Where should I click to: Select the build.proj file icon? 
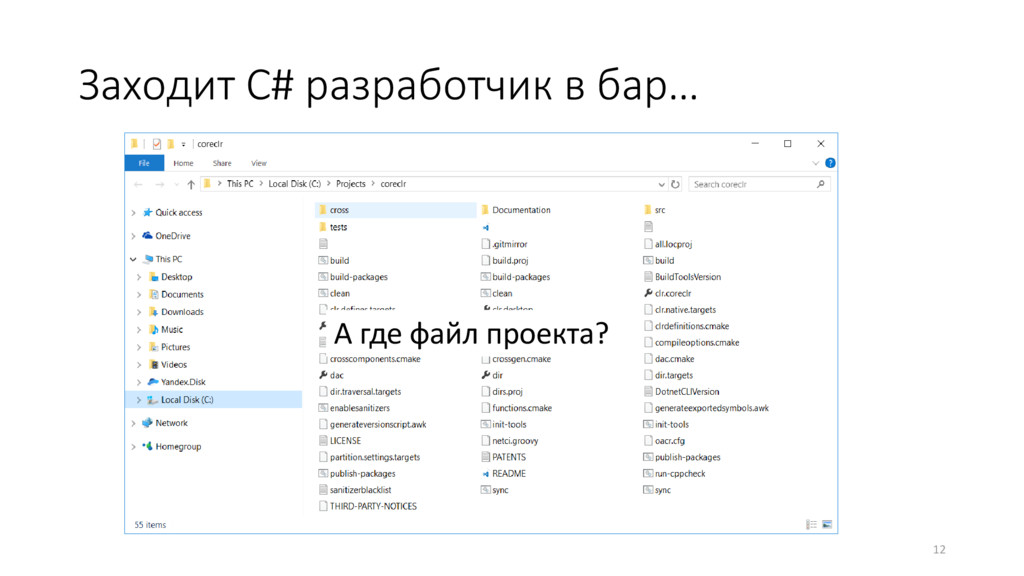click(485, 261)
